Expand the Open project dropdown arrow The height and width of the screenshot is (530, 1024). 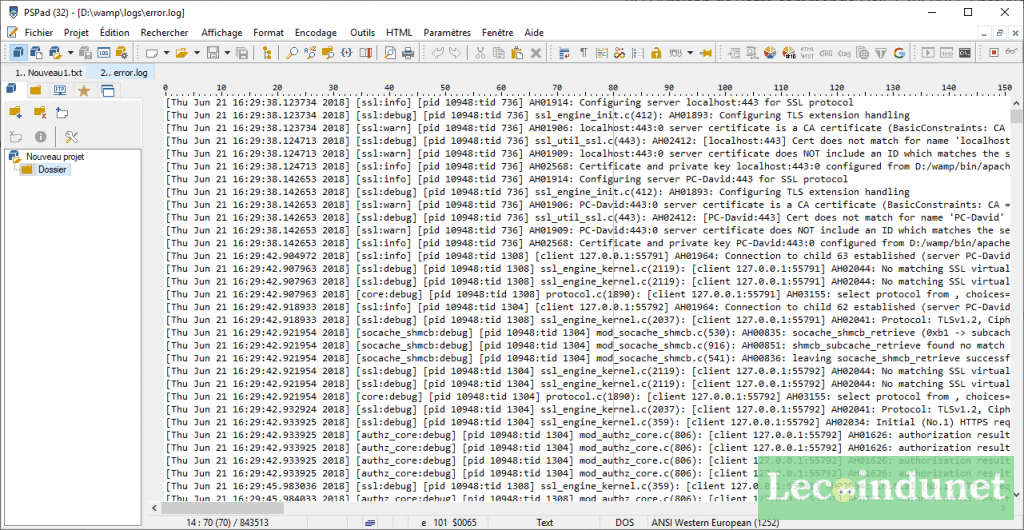click(71, 53)
